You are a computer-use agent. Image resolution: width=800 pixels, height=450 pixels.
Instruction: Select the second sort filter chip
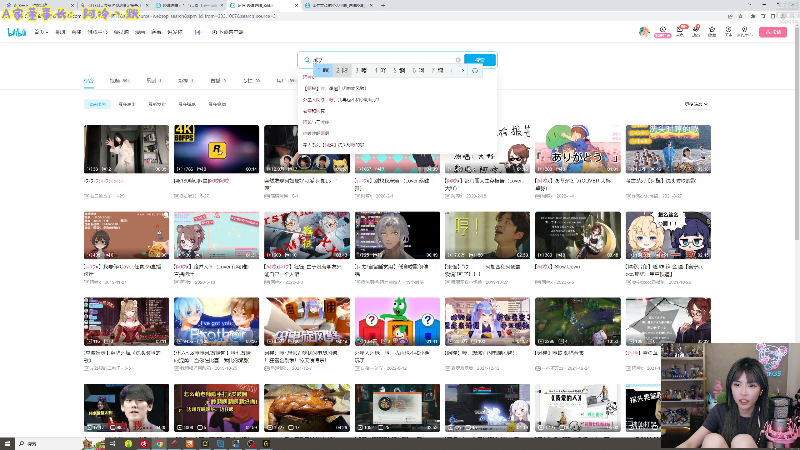(127, 104)
